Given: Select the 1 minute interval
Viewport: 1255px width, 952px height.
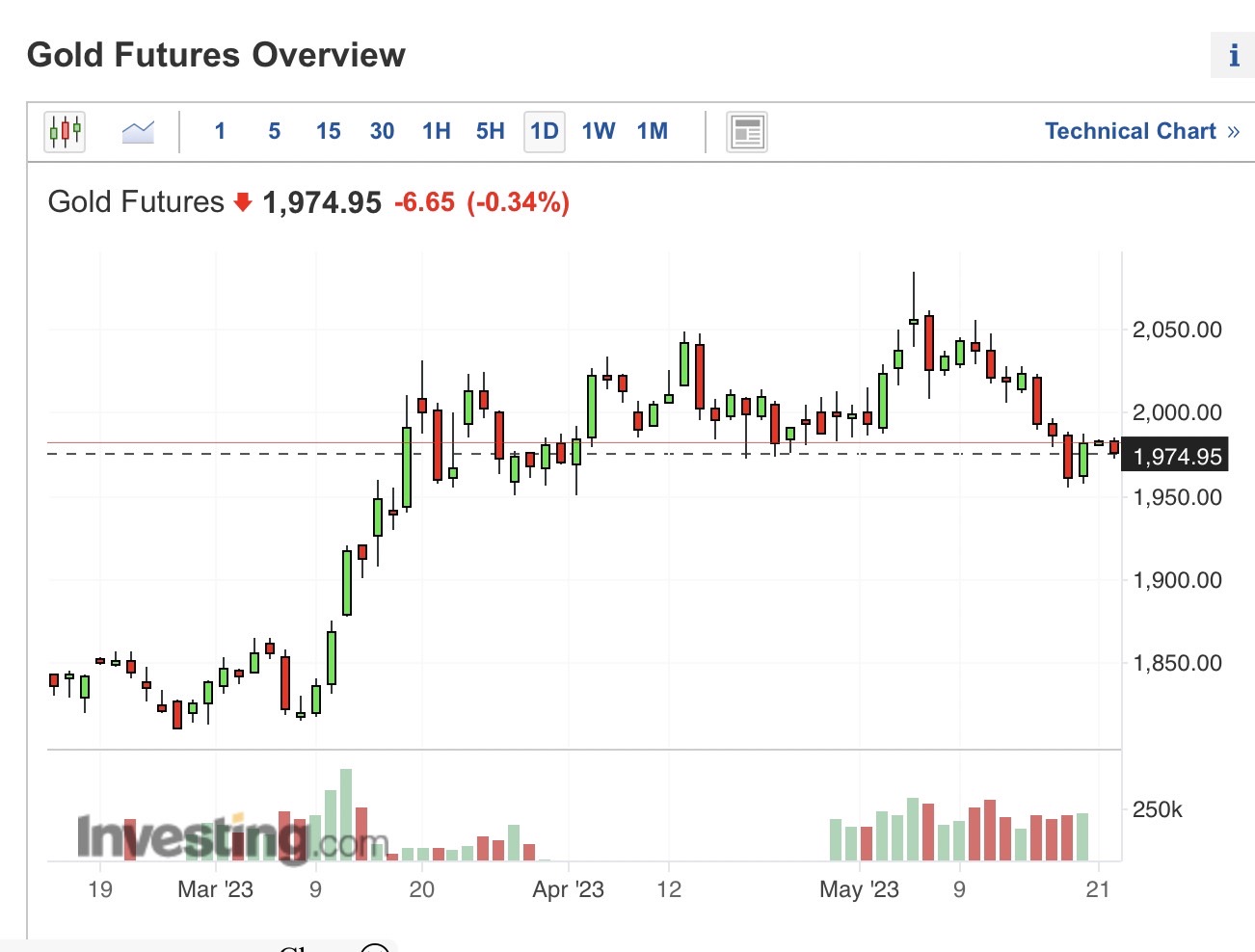Looking at the screenshot, I should (x=220, y=131).
